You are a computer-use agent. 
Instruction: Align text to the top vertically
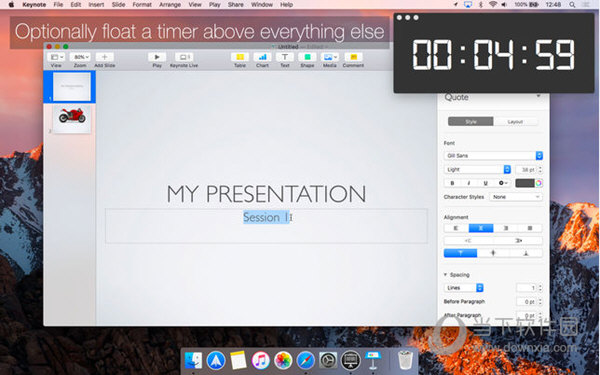click(x=460, y=253)
